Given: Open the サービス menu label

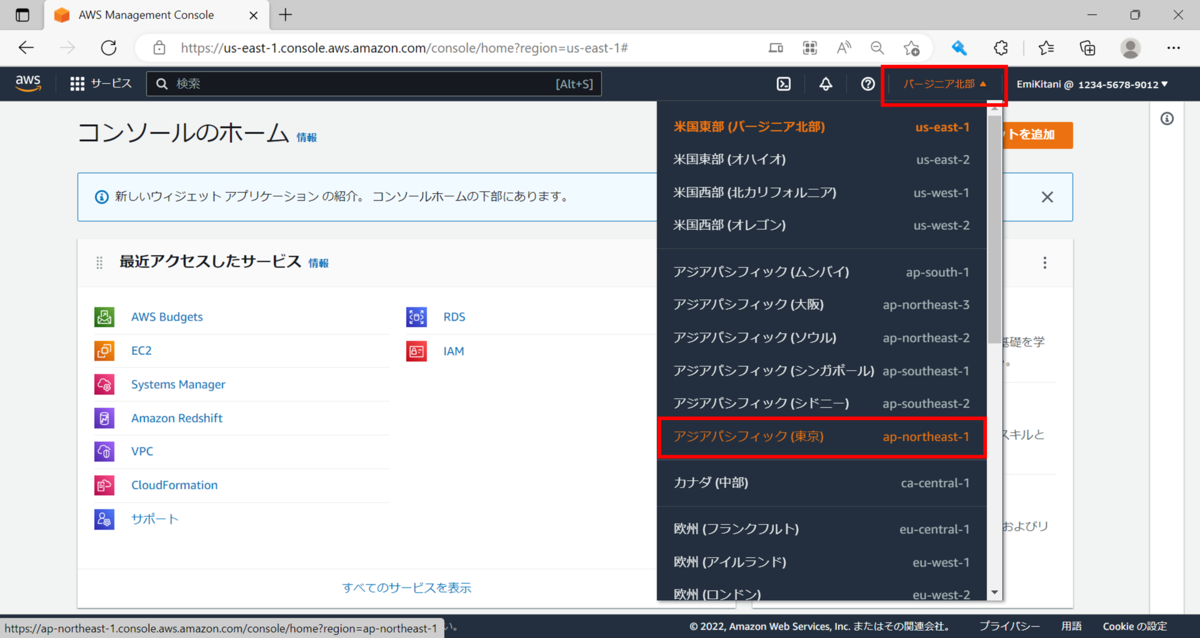Looking at the screenshot, I should coord(111,84).
